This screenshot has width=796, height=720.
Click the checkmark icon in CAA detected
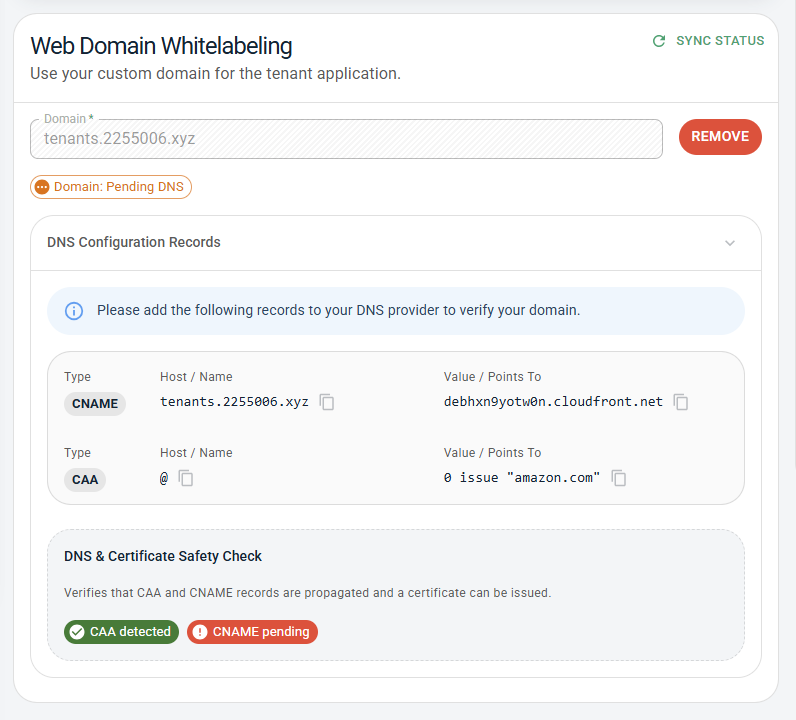tap(77, 632)
